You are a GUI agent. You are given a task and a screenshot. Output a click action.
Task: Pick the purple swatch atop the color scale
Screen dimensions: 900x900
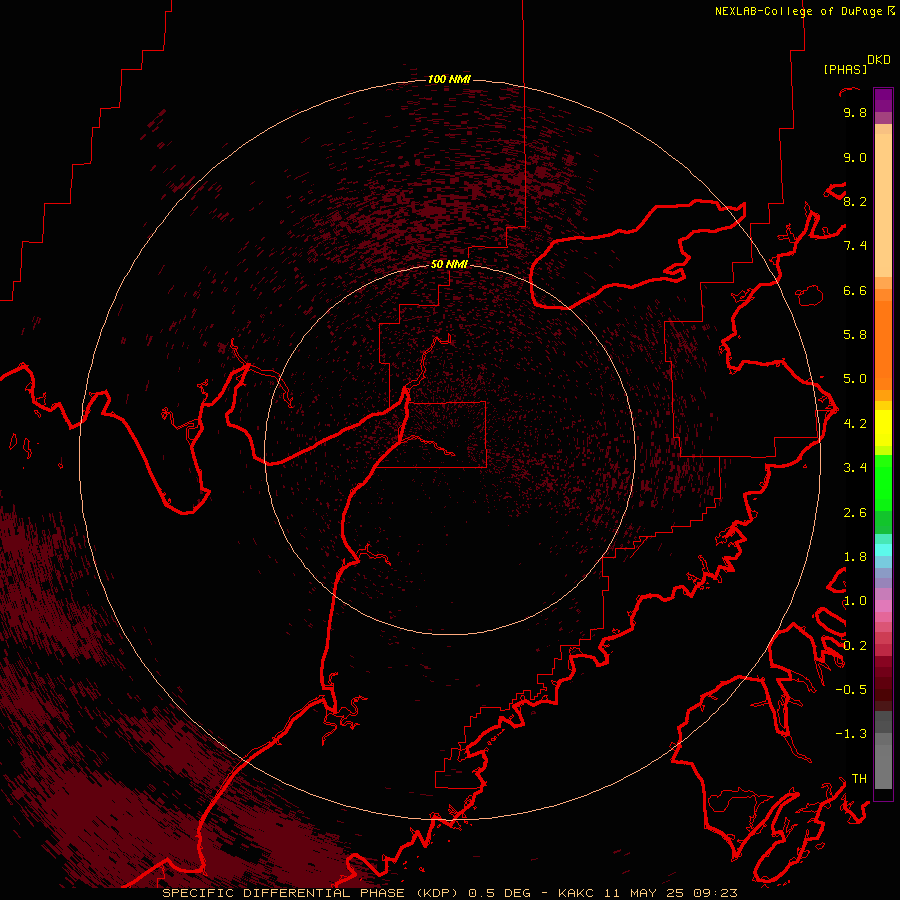click(883, 100)
